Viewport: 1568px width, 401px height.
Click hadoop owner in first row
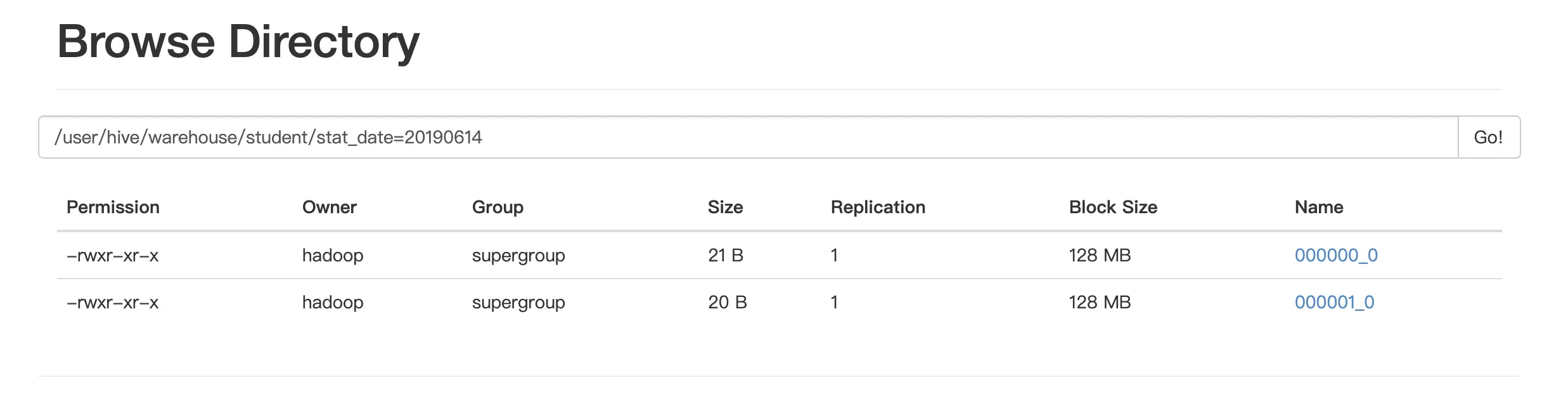(332, 255)
